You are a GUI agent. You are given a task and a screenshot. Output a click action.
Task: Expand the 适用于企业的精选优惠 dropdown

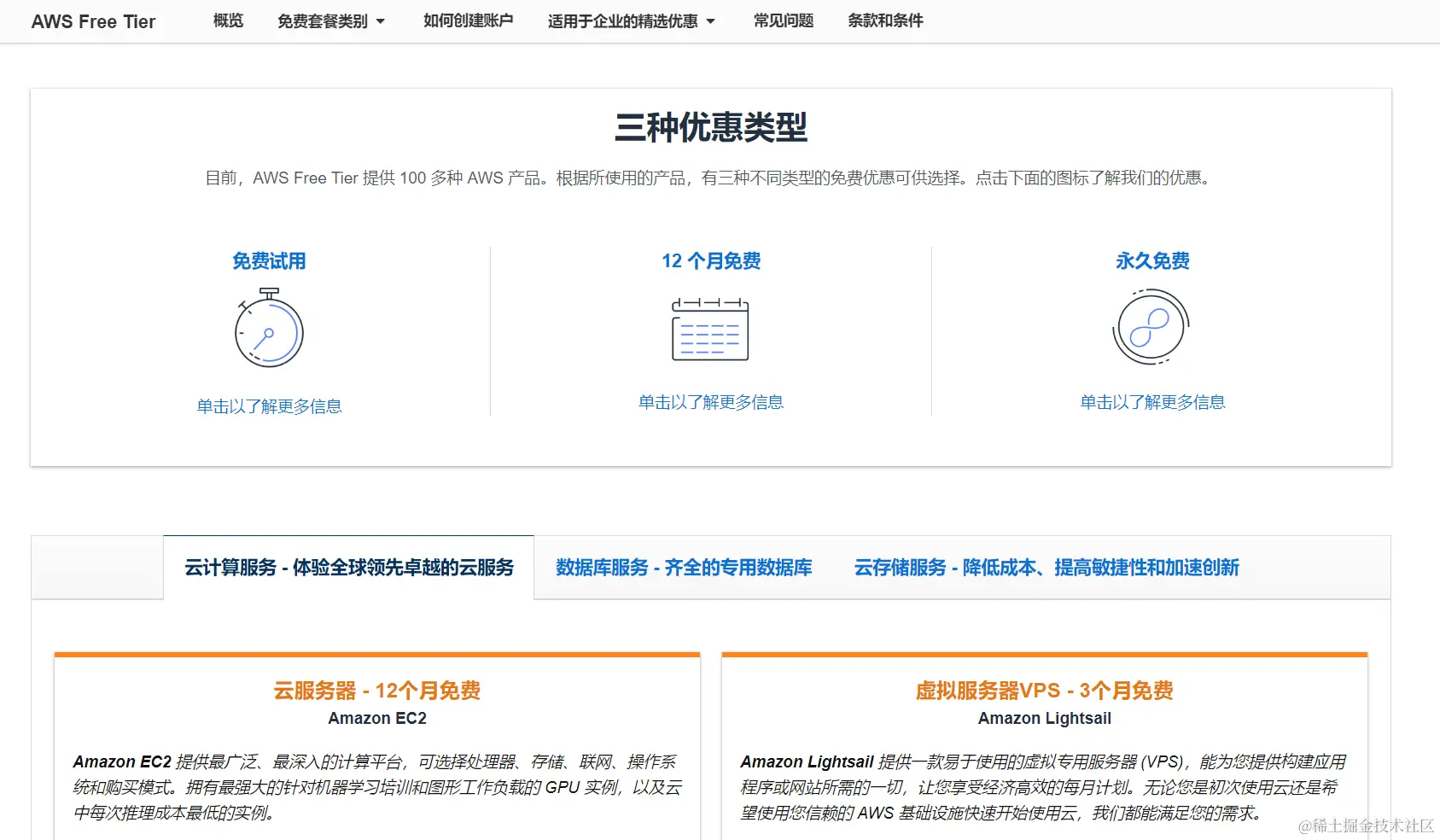coord(632,21)
